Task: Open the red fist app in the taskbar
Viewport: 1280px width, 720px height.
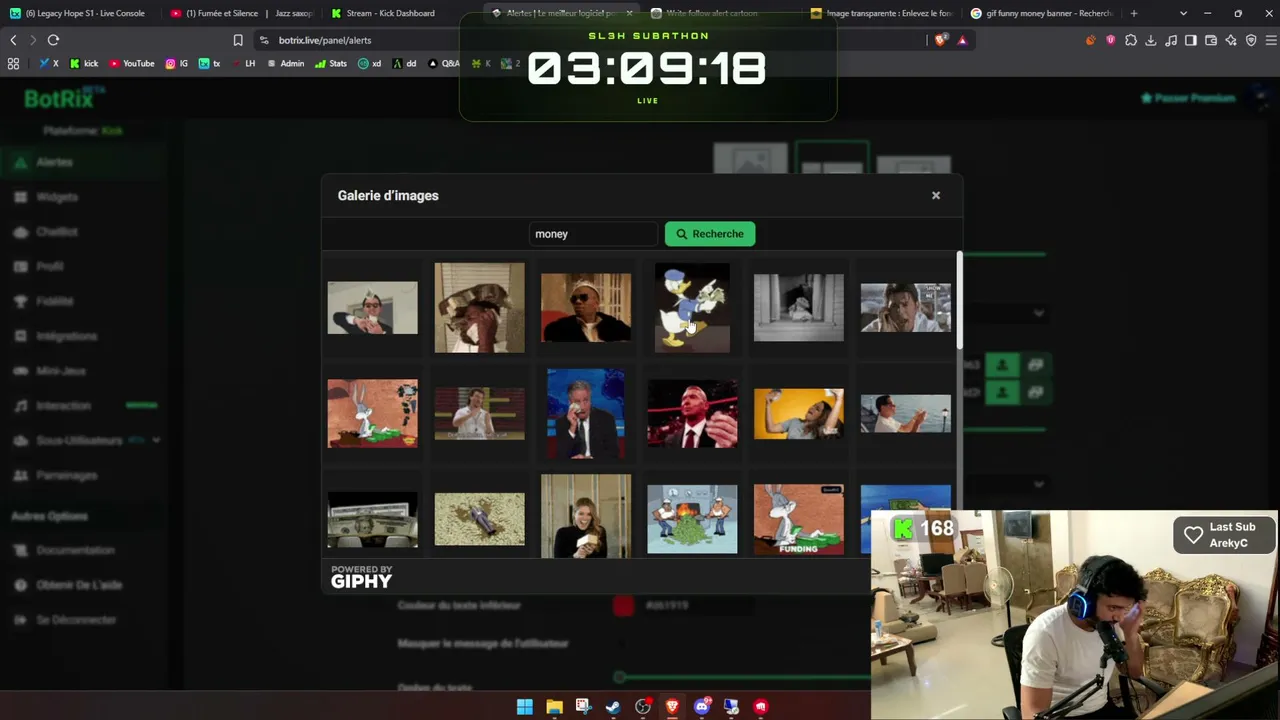Action: coord(761,707)
